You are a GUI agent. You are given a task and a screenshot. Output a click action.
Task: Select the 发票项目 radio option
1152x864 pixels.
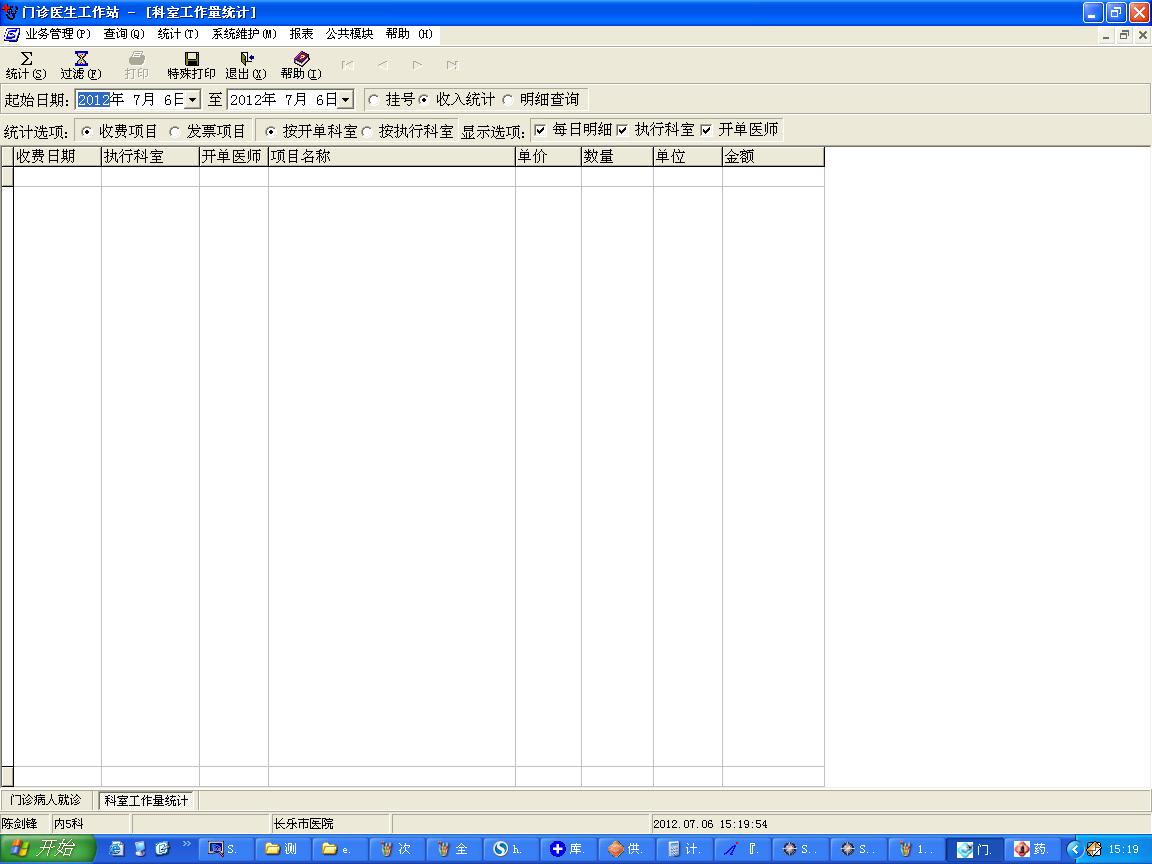pyautogui.click(x=174, y=132)
